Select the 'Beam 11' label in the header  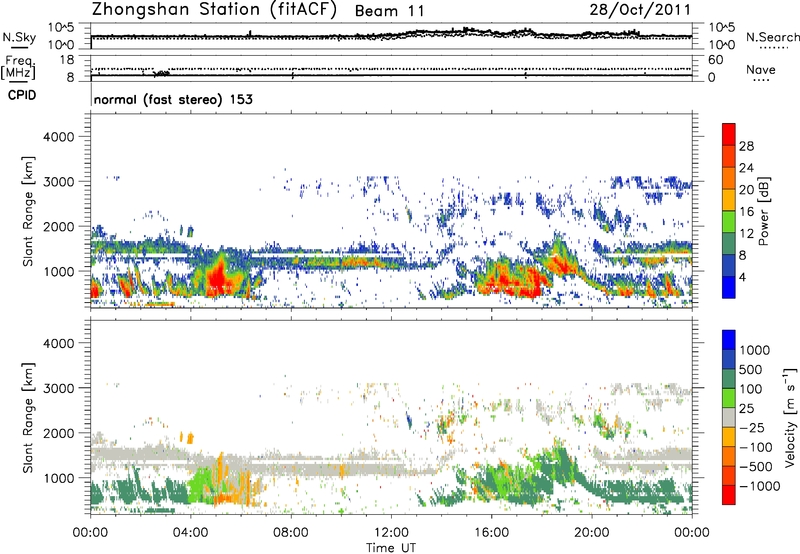tap(389, 11)
